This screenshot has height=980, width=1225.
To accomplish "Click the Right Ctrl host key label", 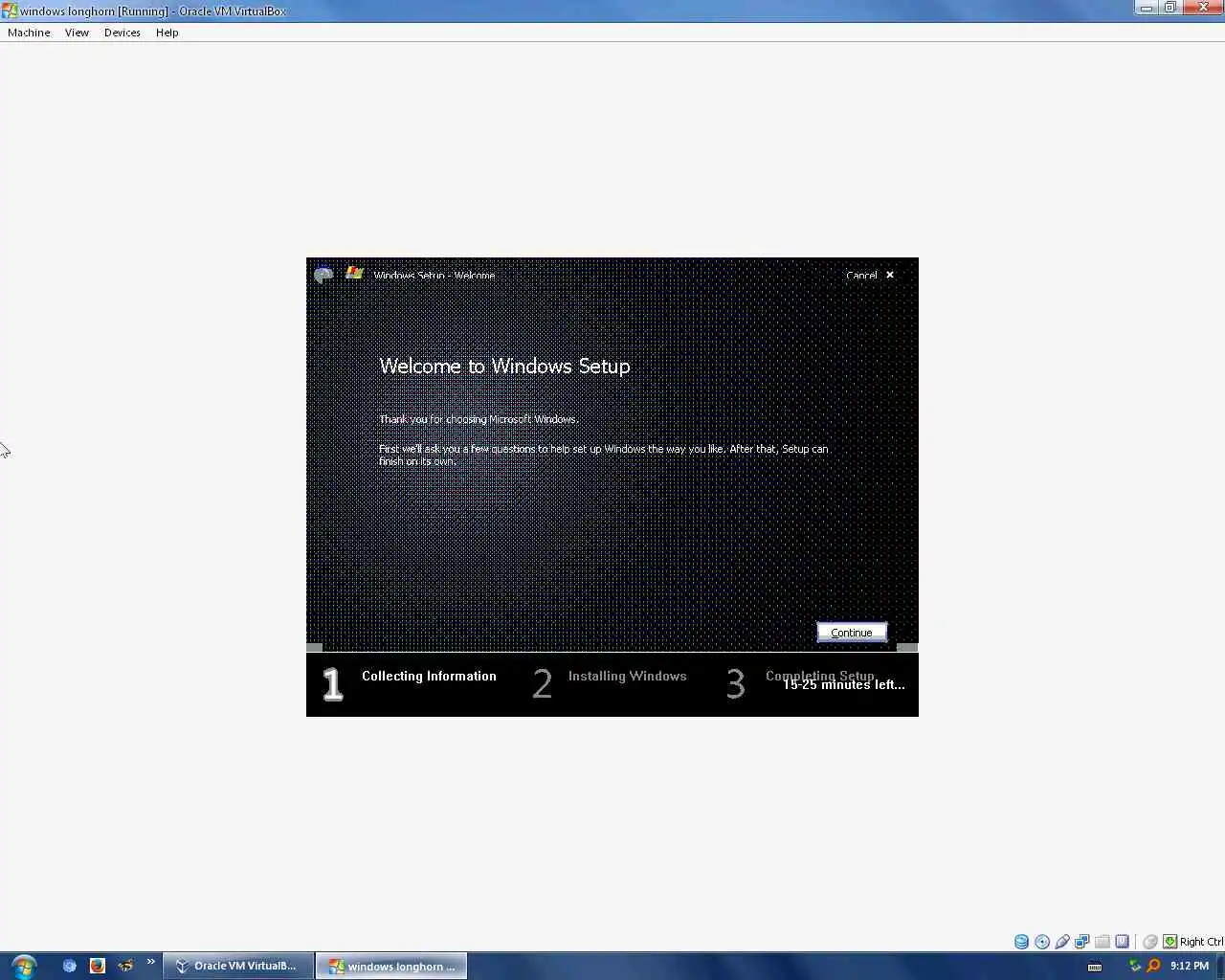I will [1201, 942].
